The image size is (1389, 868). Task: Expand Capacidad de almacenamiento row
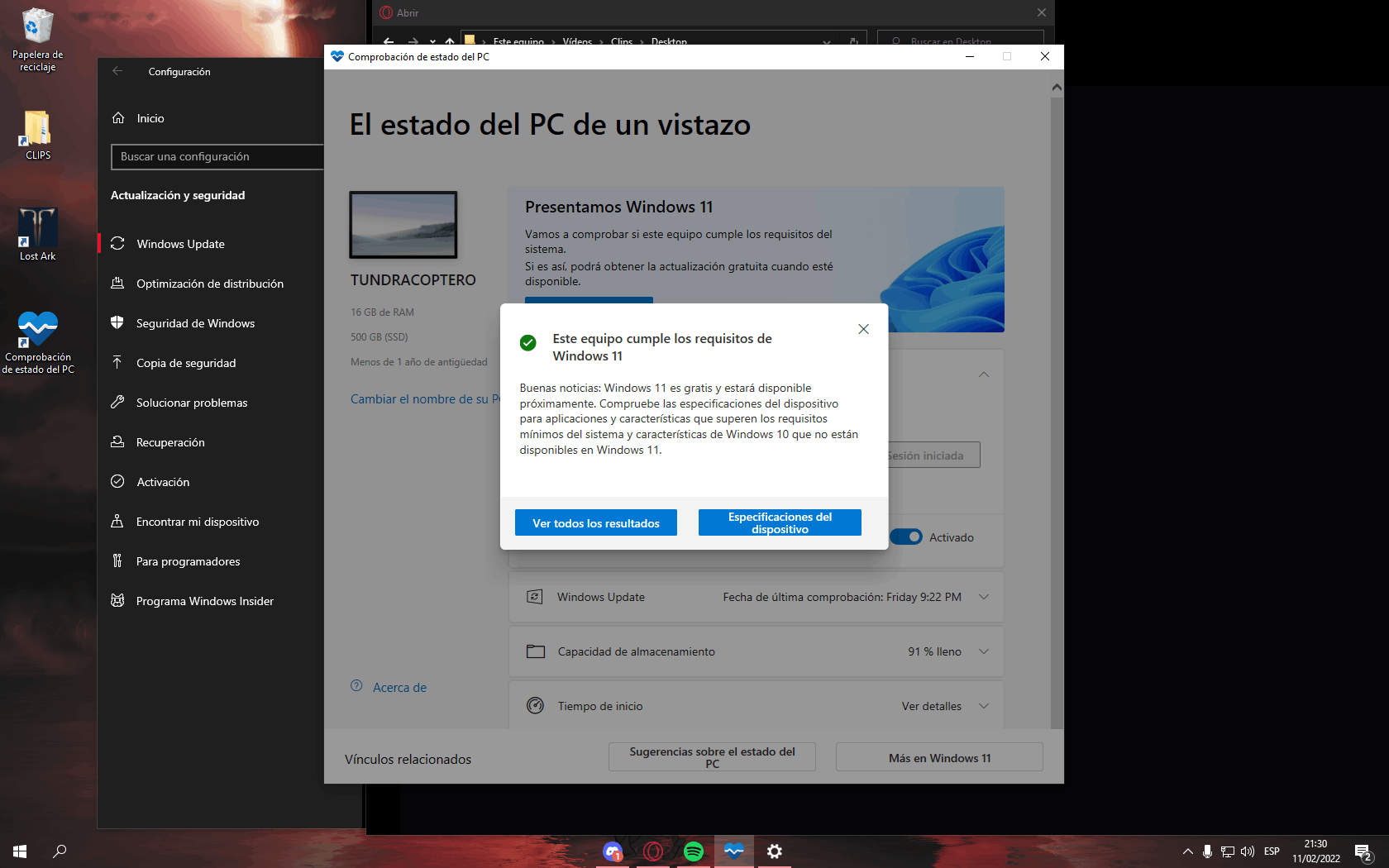(x=984, y=651)
